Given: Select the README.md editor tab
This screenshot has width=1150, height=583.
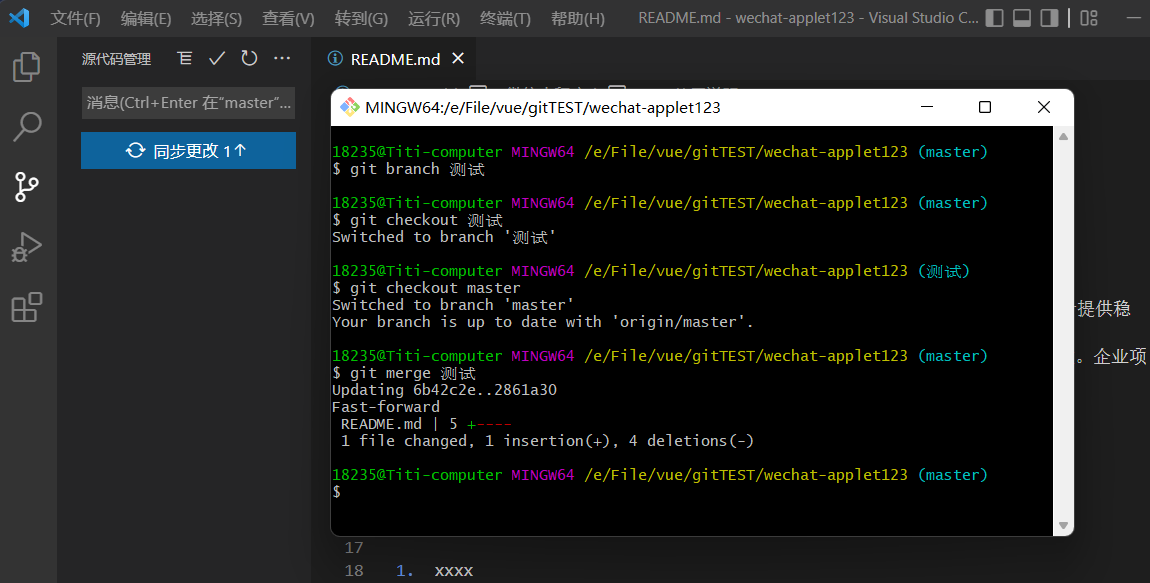Looking at the screenshot, I should [395, 59].
